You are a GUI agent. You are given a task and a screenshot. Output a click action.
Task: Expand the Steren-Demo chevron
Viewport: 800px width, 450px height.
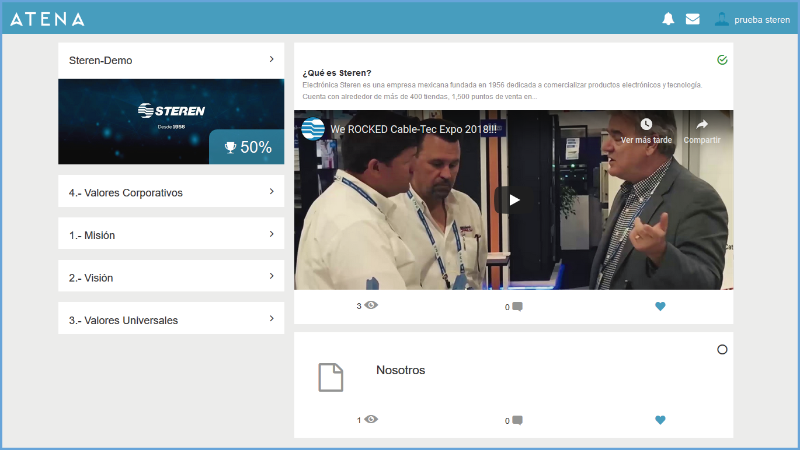271,59
